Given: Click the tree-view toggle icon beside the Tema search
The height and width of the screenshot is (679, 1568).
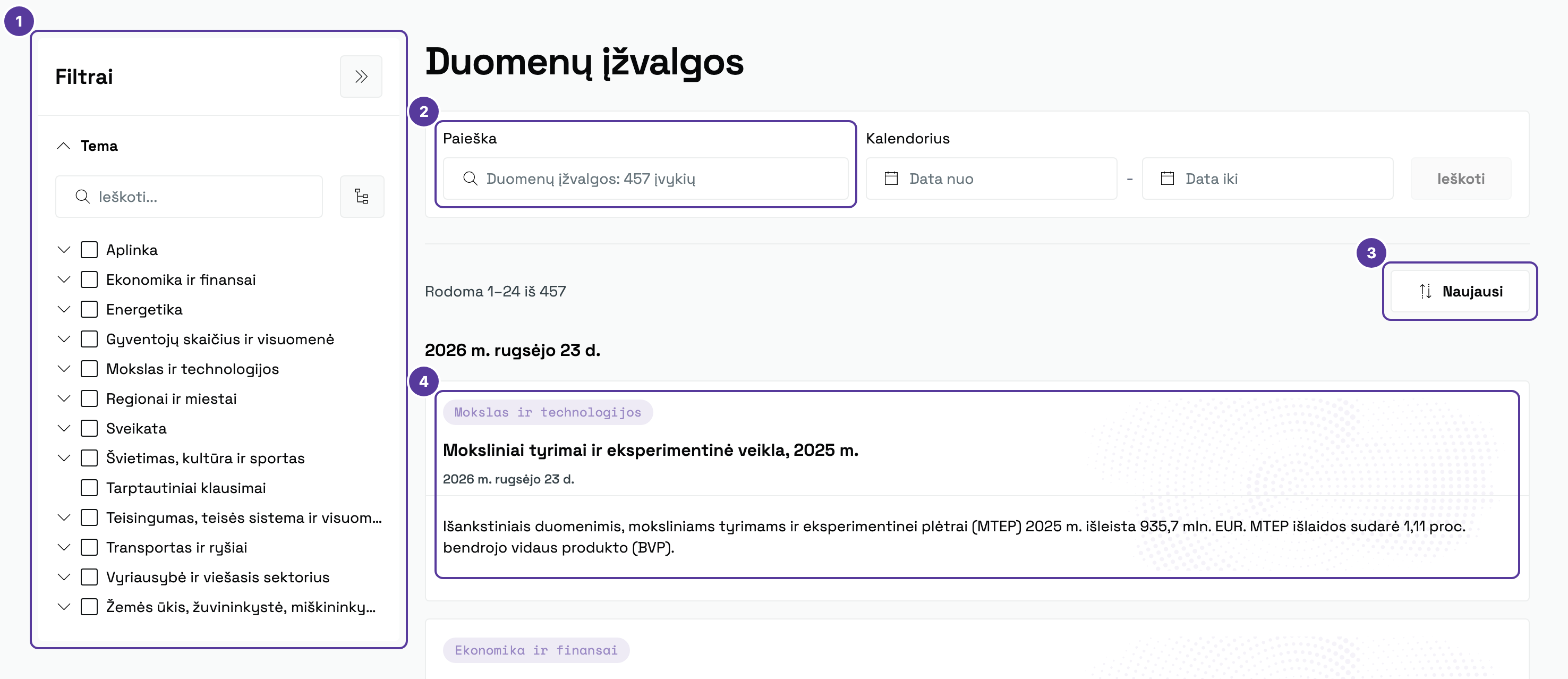Looking at the screenshot, I should pos(362,197).
